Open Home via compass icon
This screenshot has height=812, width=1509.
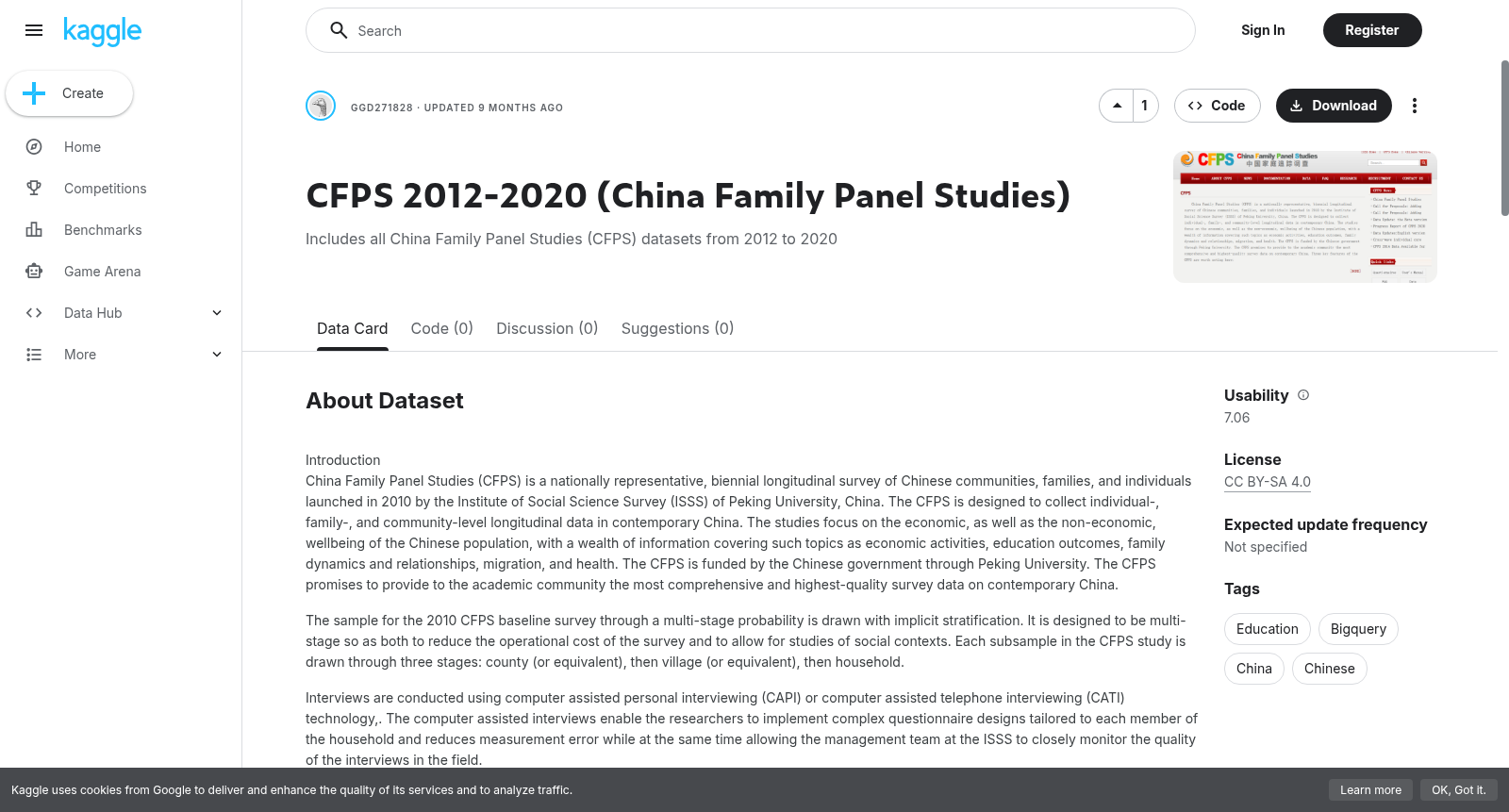[34, 147]
